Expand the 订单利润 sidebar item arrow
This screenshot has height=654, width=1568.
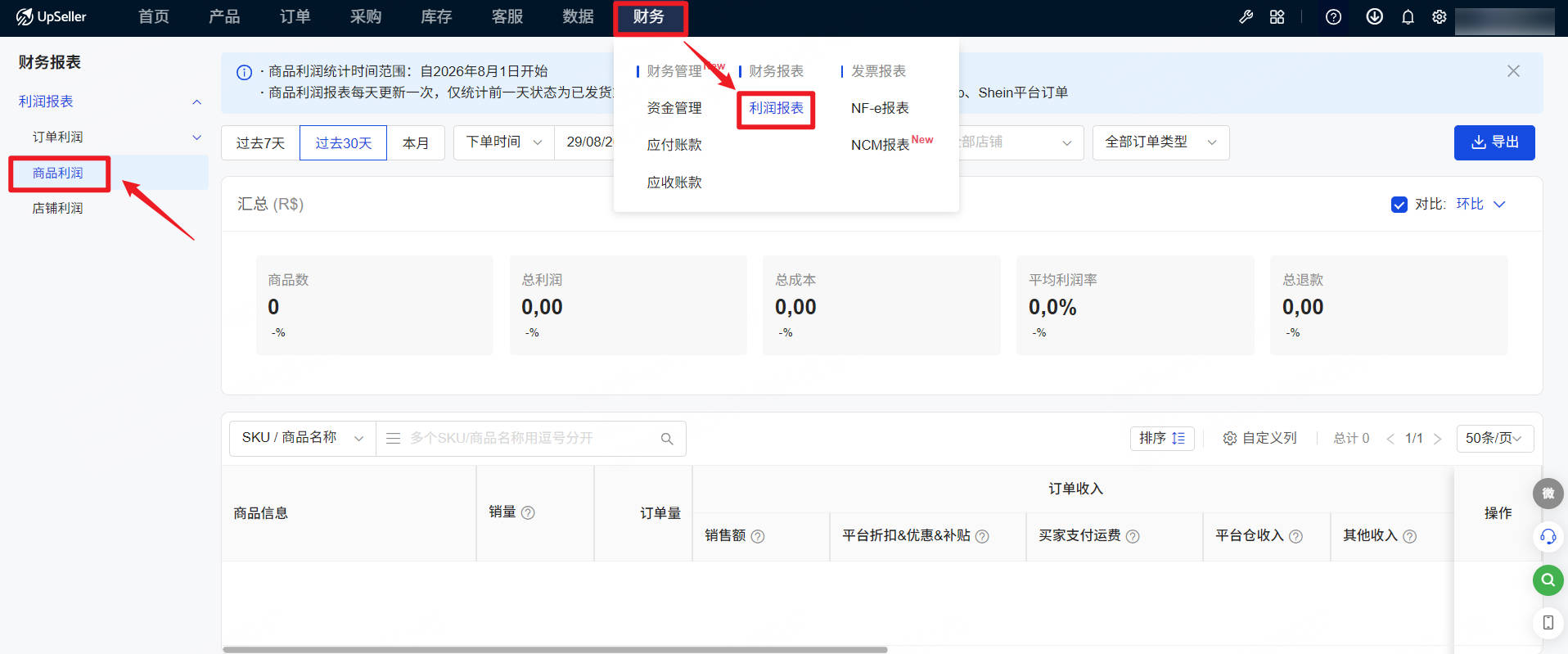pyautogui.click(x=196, y=138)
